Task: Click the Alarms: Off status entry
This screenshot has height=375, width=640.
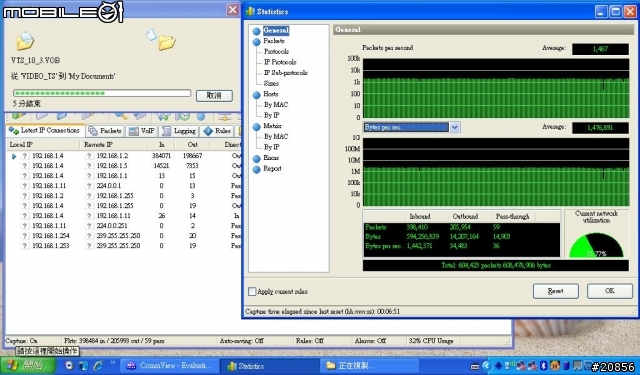Action: pyautogui.click(x=370, y=341)
